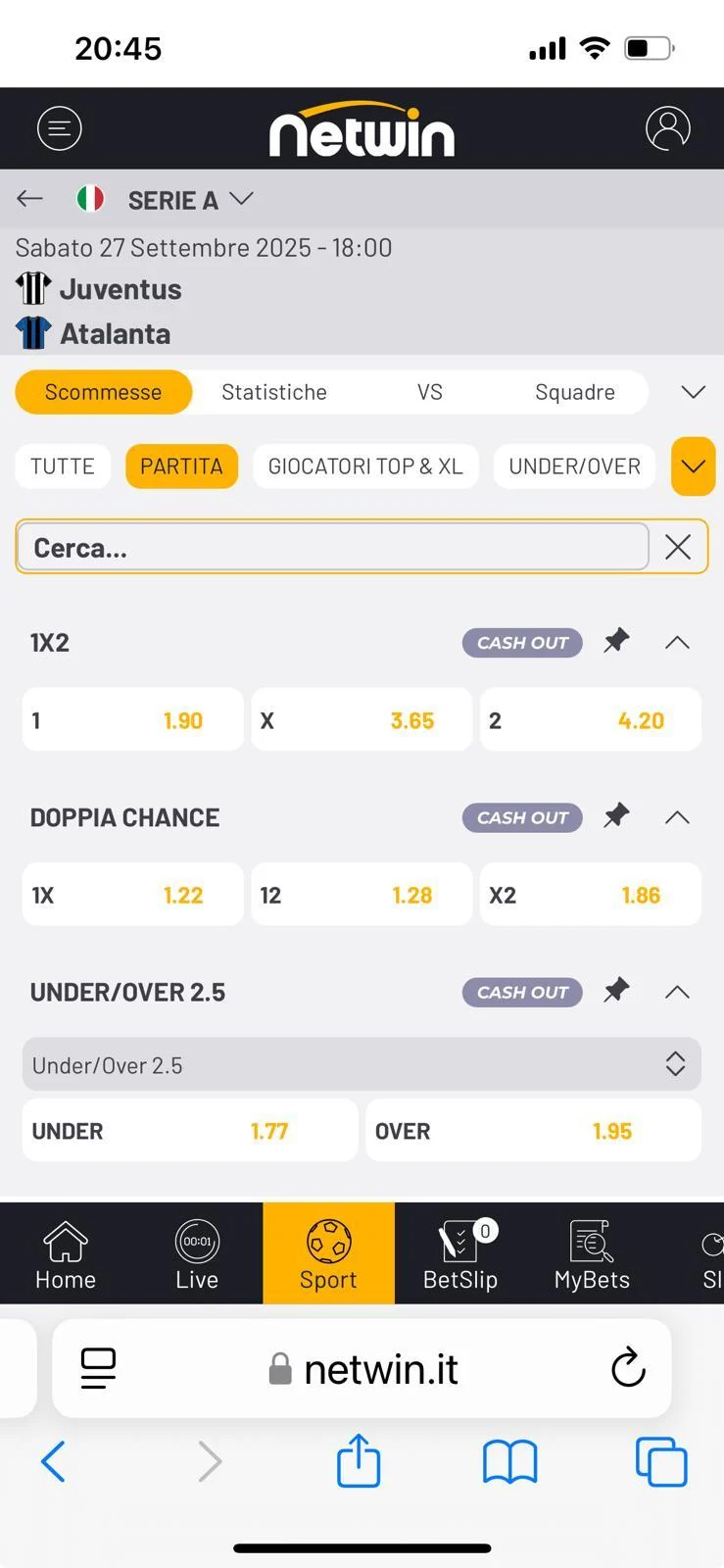Tap the back arrow beside Serie A
The image size is (724, 1568).
(x=30, y=199)
